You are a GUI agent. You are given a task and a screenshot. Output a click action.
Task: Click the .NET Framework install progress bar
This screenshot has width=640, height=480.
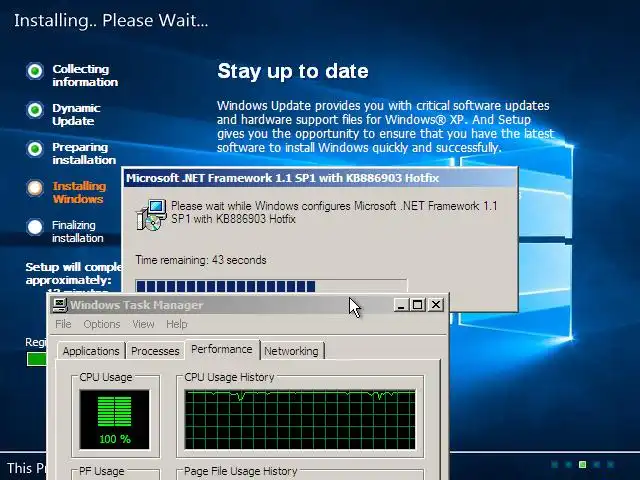(x=271, y=286)
